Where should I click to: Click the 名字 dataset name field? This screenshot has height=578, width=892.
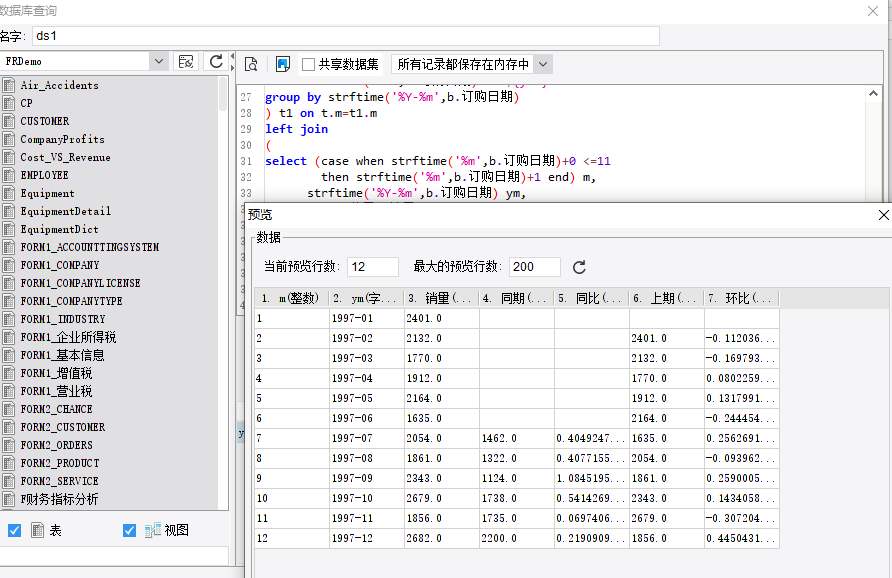tap(346, 36)
